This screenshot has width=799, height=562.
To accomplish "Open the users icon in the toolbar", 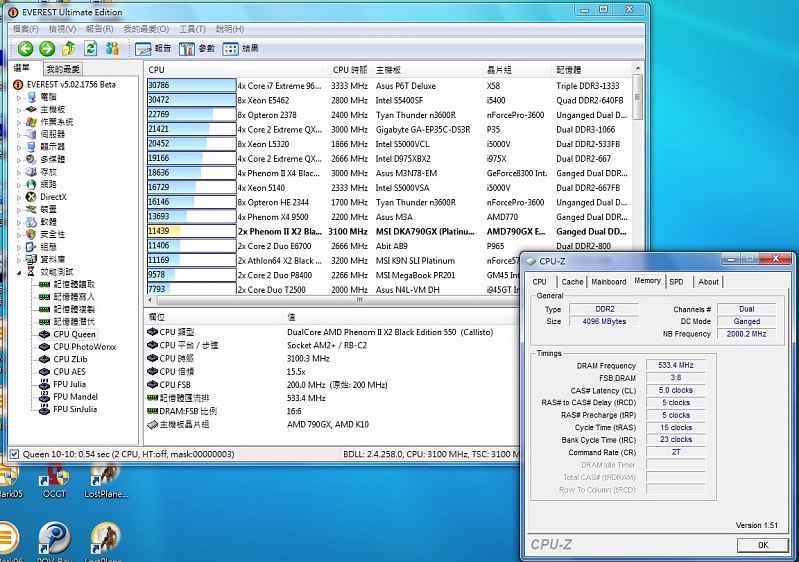I will (112, 48).
